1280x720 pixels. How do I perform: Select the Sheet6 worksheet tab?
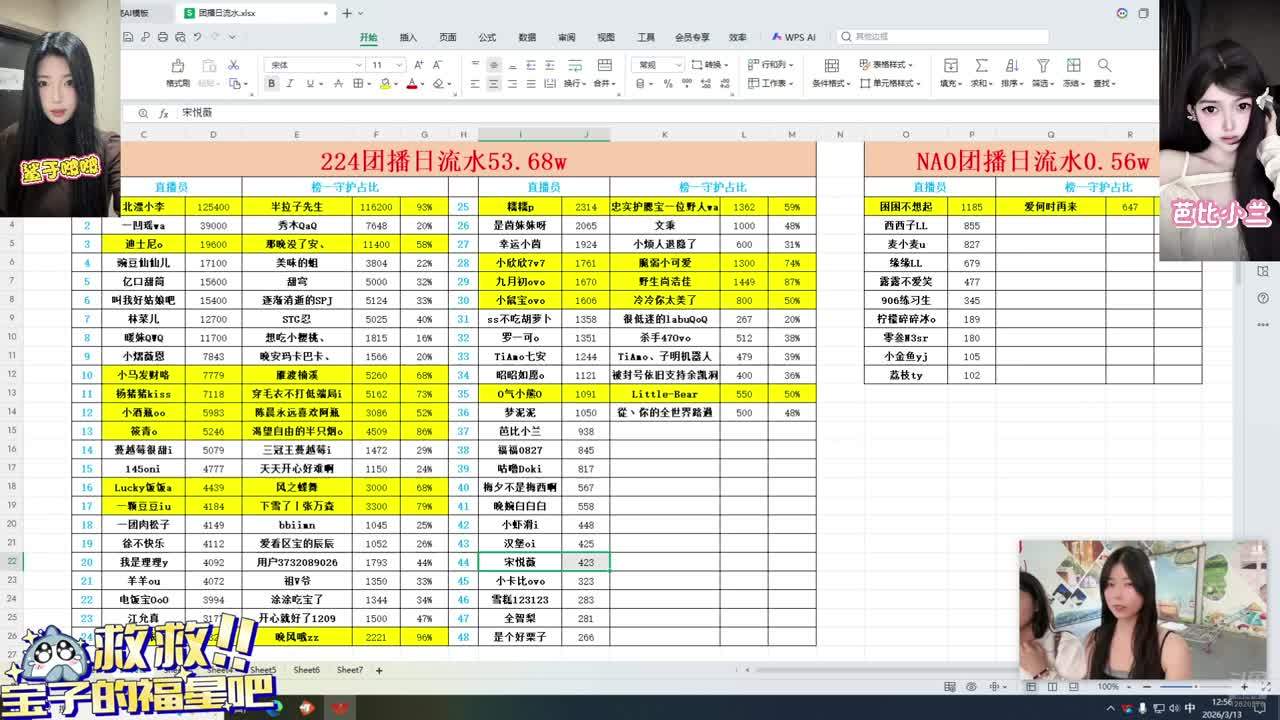click(306, 670)
